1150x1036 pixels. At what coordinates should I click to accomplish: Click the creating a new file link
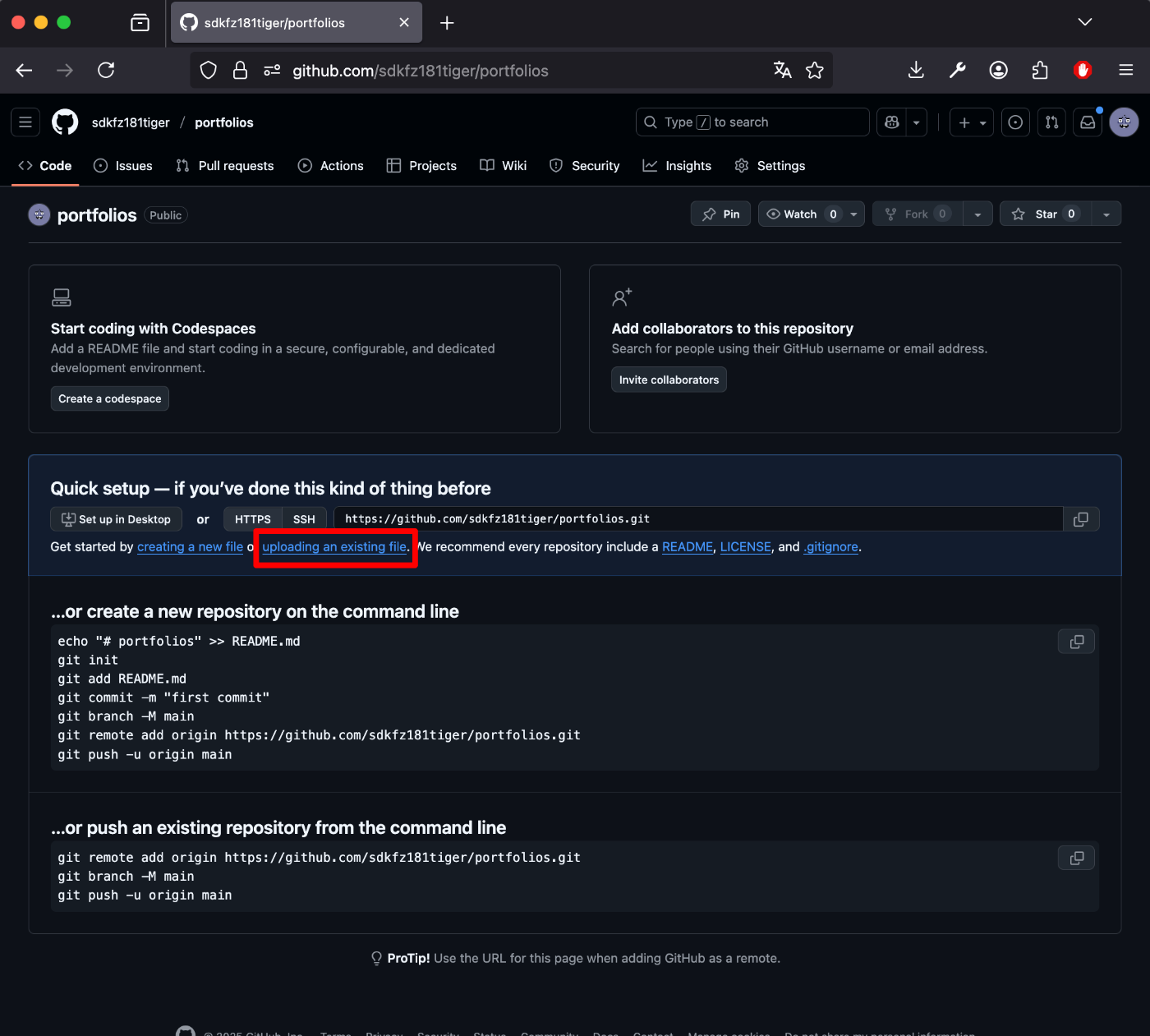click(x=190, y=547)
